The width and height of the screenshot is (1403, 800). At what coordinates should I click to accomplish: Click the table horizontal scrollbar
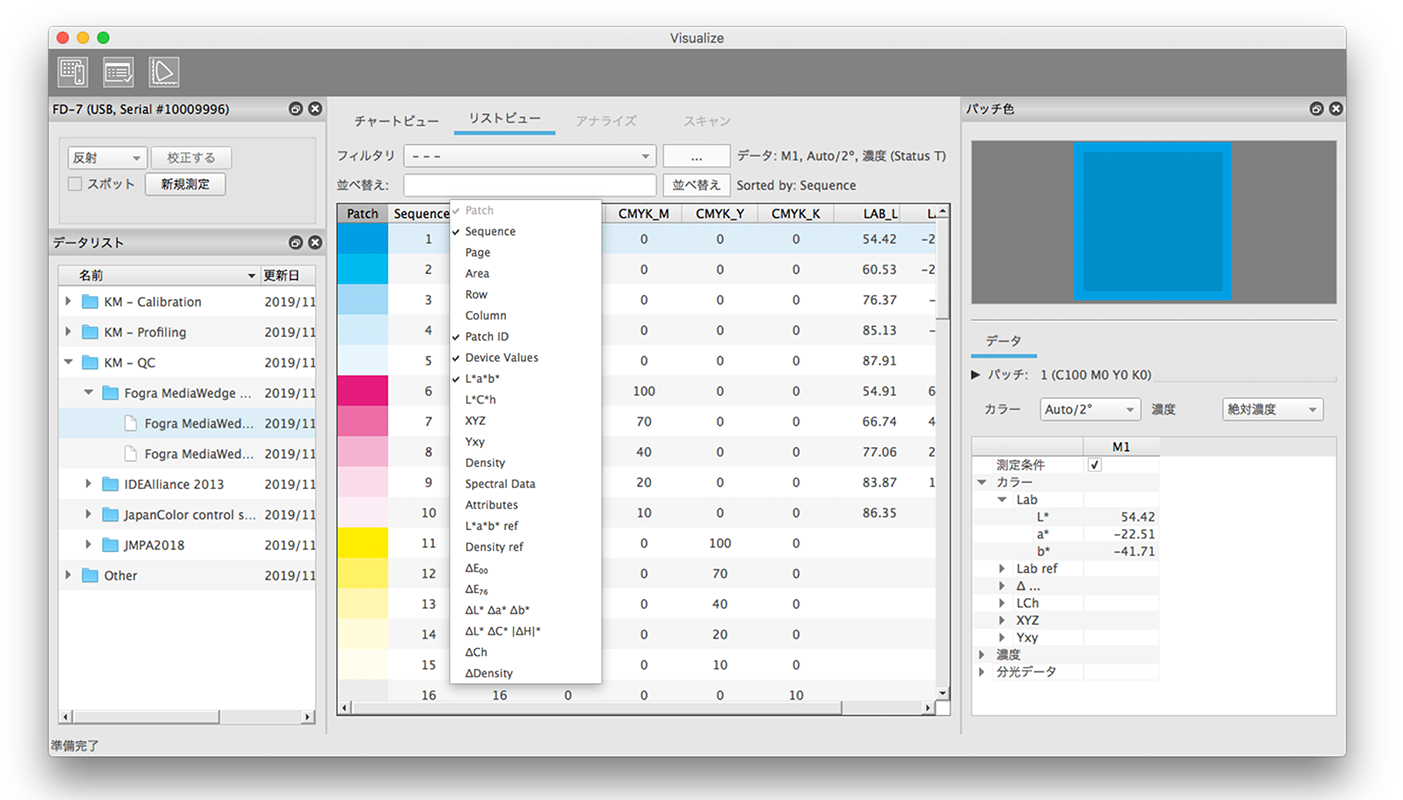pos(595,708)
